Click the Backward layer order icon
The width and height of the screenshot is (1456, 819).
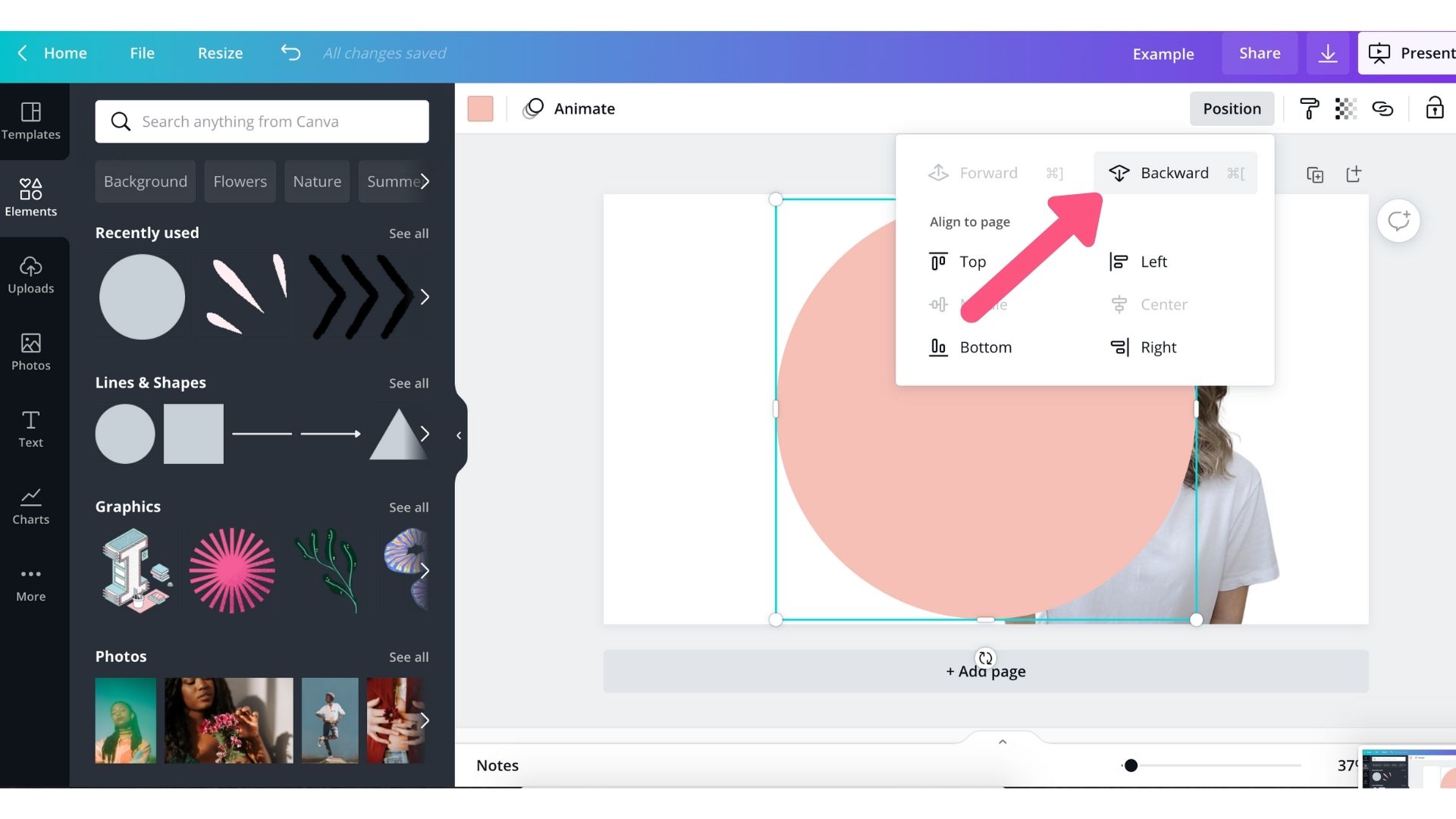pyautogui.click(x=1118, y=172)
